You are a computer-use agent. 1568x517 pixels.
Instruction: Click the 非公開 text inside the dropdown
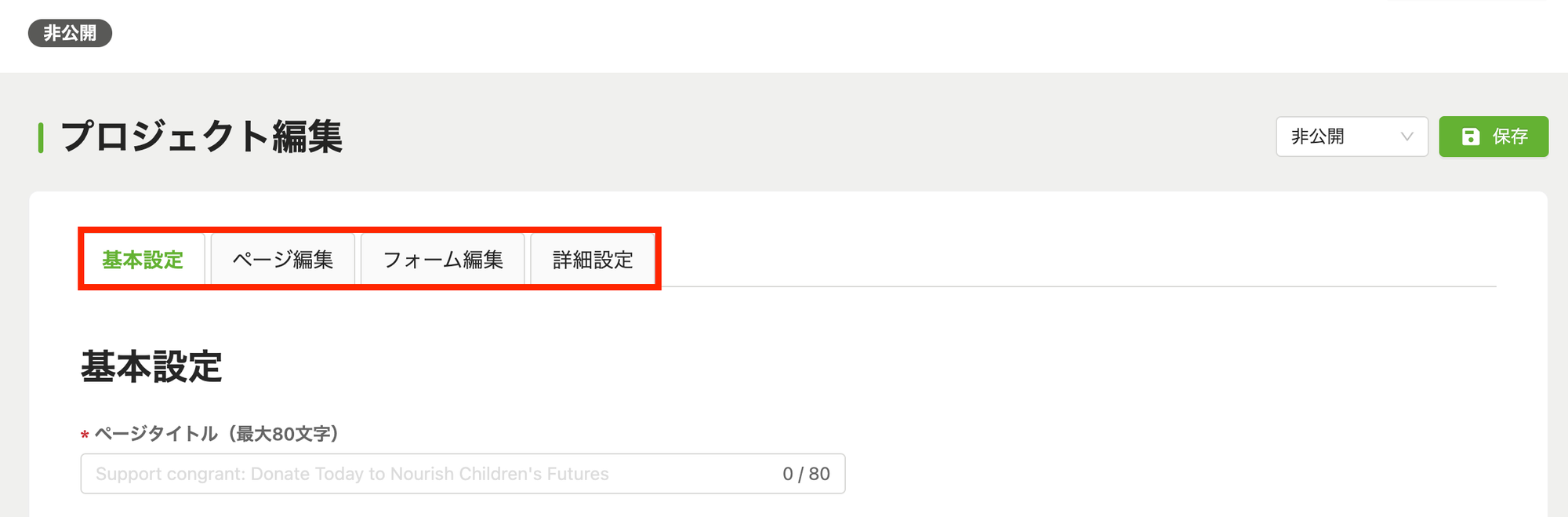[x=1318, y=137]
